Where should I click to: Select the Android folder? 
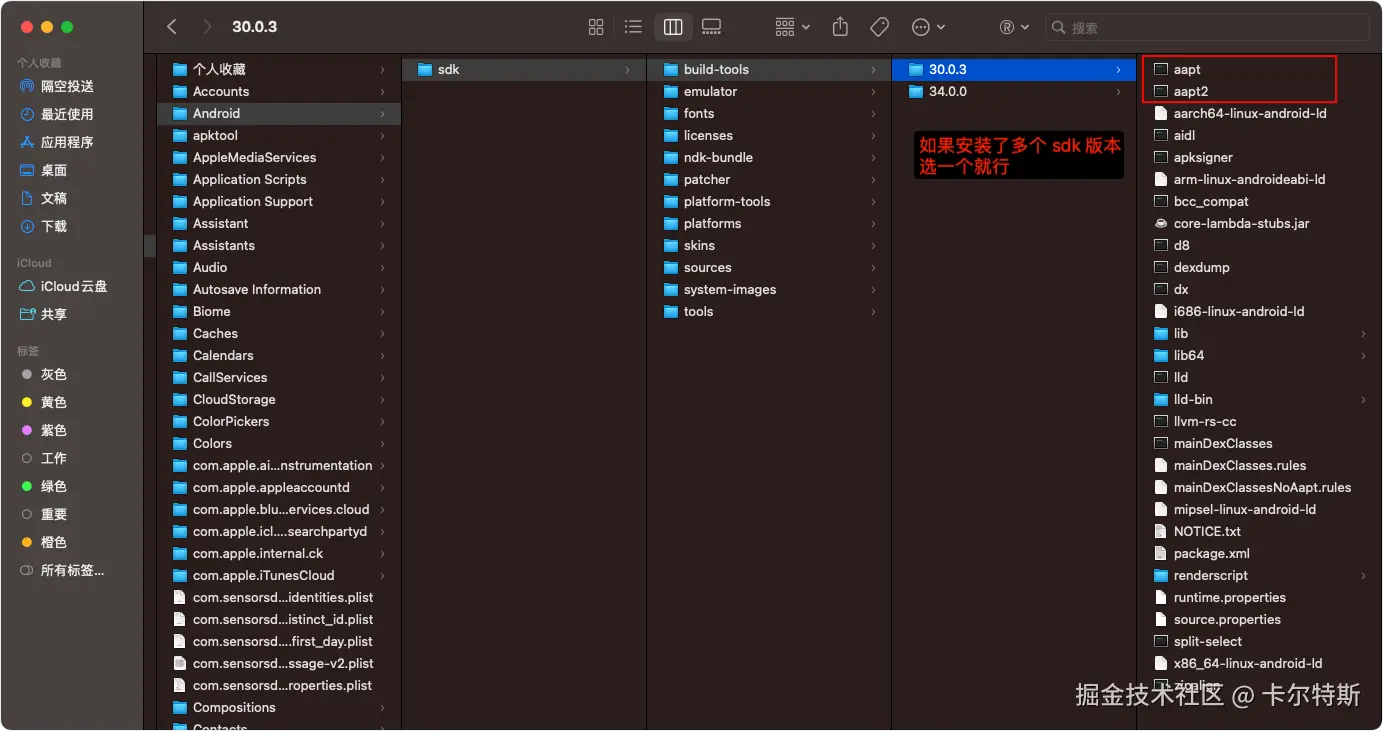coord(278,113)
